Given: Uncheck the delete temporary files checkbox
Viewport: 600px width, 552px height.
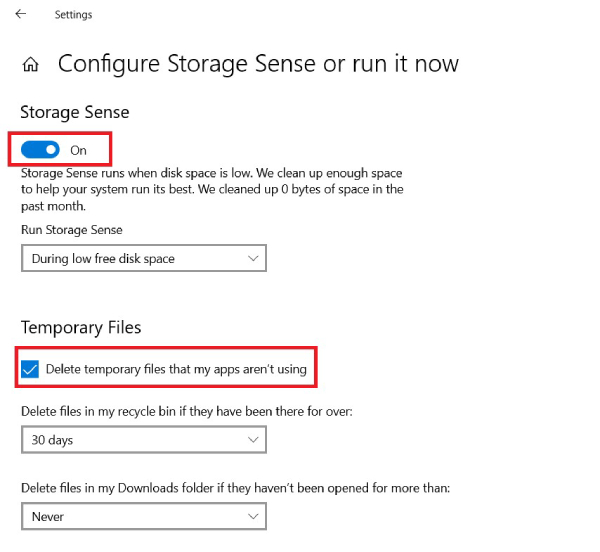Looking at the screenshot, I should 31,369.
